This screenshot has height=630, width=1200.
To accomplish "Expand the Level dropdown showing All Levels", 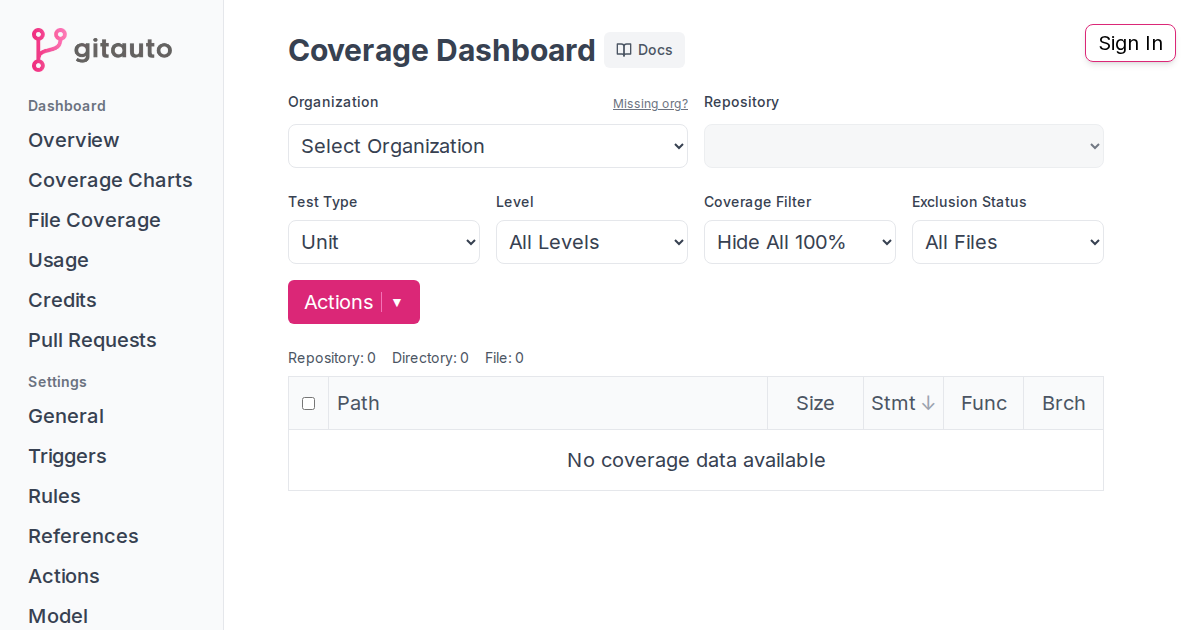I will pos(592,242).
